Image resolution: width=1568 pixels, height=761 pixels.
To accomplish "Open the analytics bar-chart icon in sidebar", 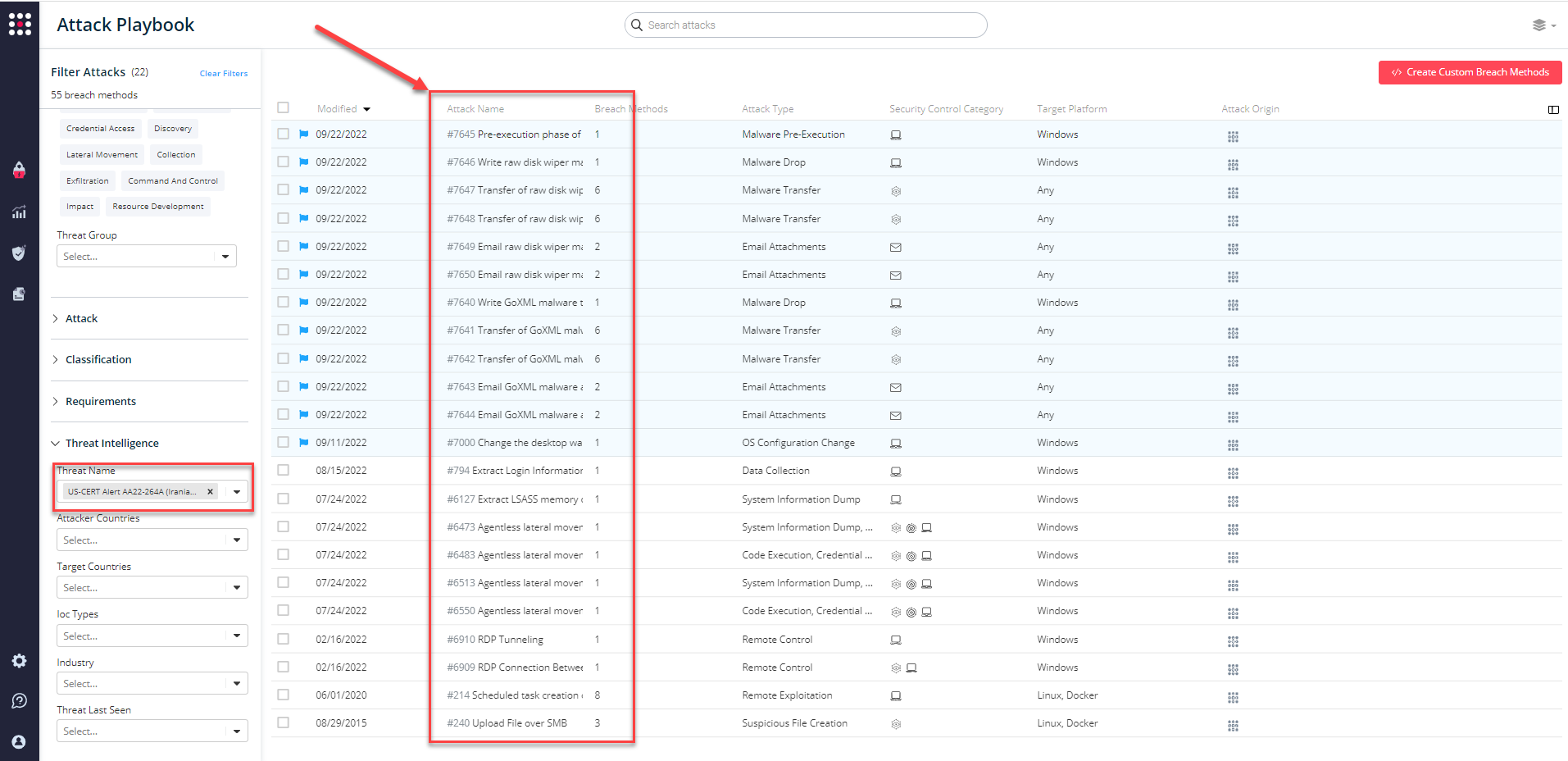I will coord(19,212).
